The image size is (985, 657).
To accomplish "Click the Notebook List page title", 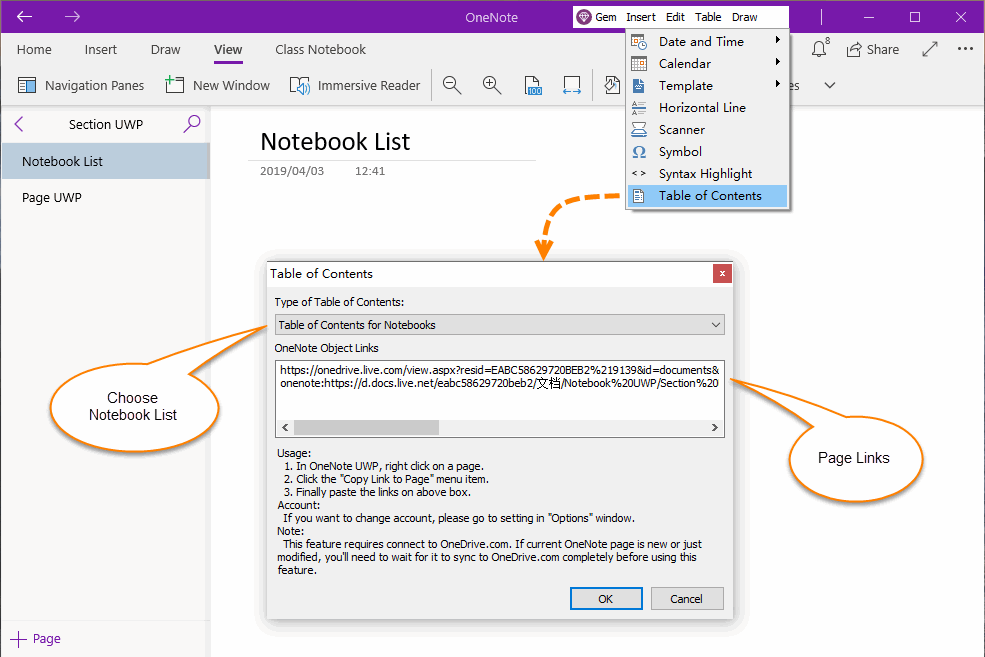I will (335, 142).
